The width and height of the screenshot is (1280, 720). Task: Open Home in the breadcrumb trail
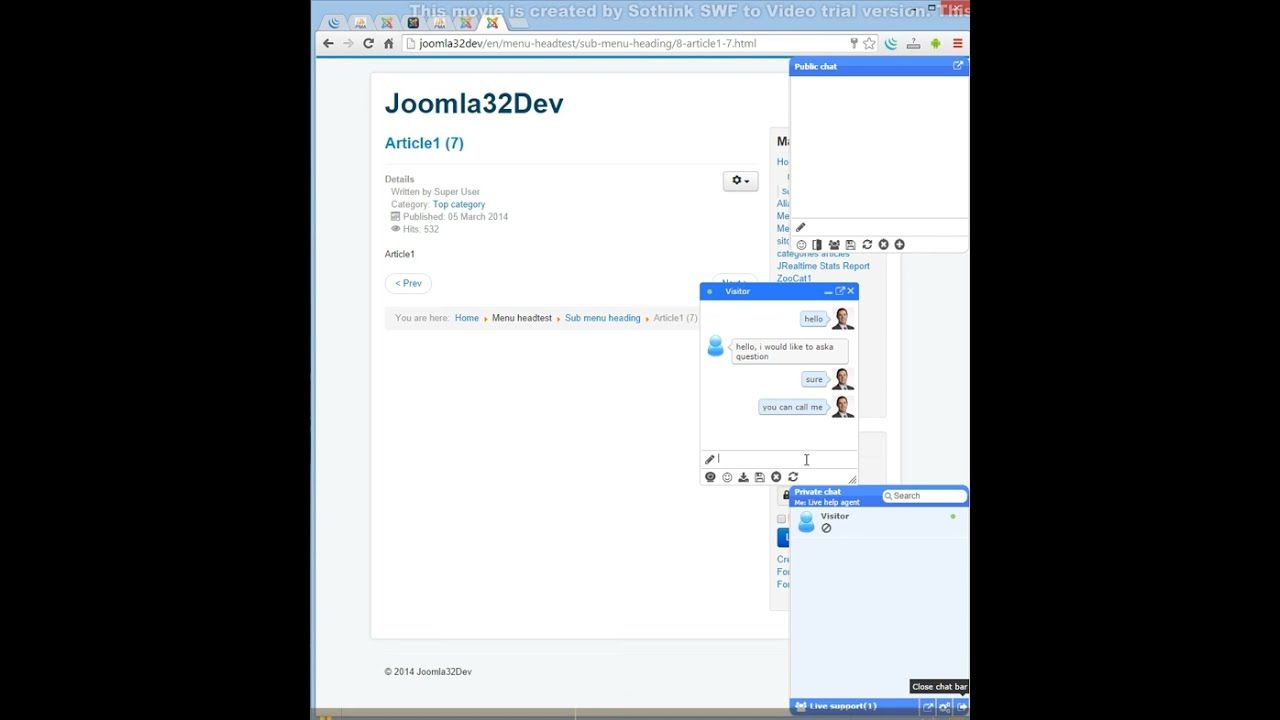(467, 318)
